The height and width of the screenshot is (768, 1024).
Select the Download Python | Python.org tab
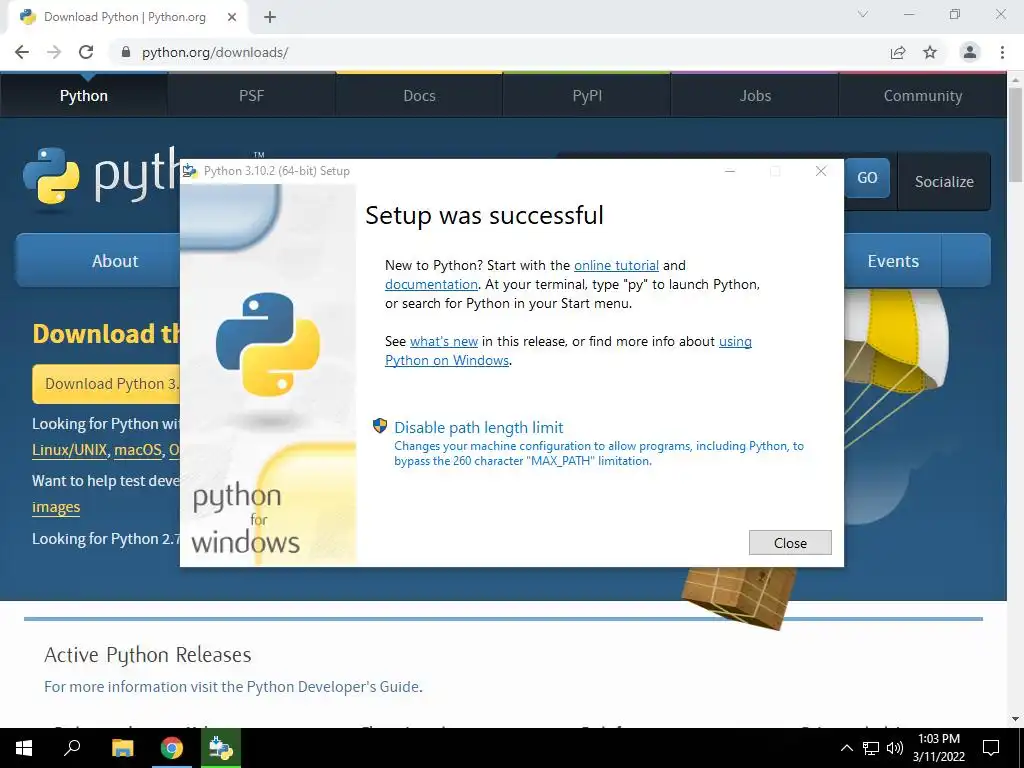point(127,18)
